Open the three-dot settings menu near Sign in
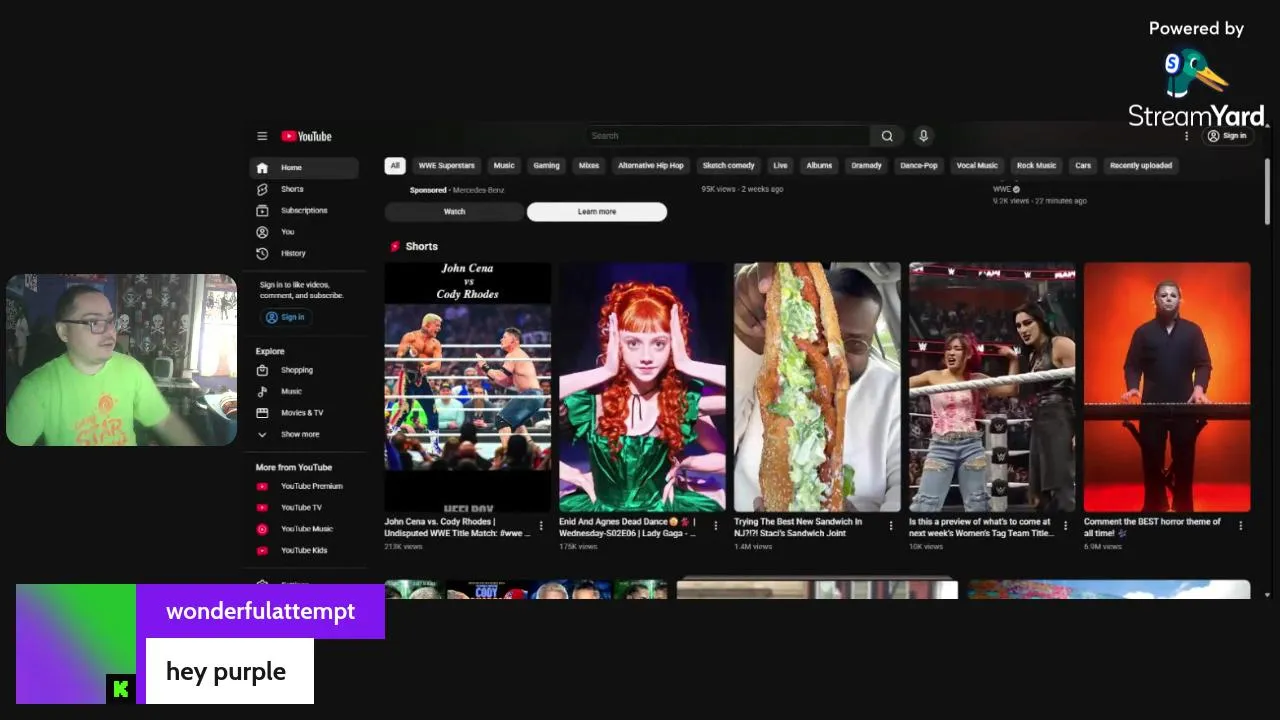 pyautogui.click(x=1187, y=136)
